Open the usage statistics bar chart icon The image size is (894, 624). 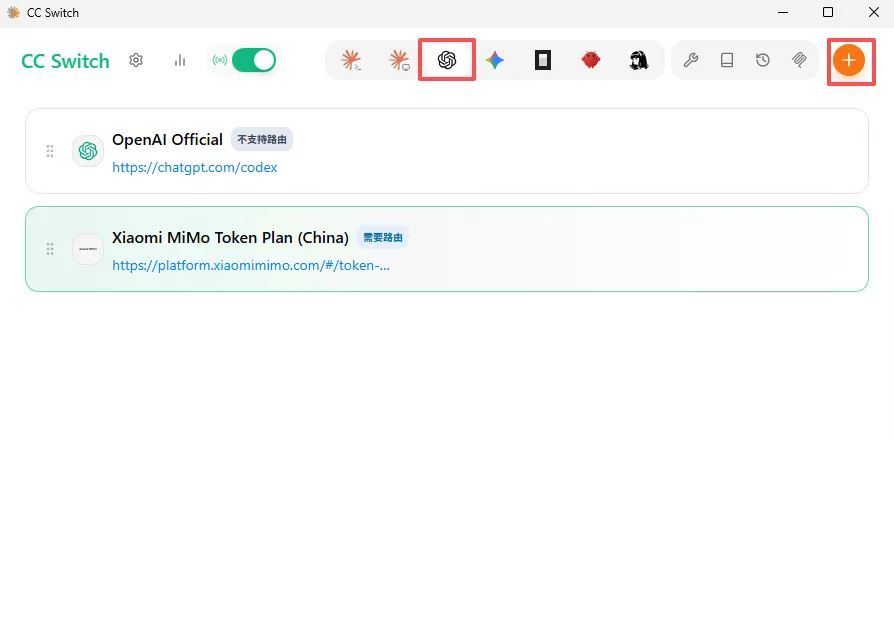180,60
